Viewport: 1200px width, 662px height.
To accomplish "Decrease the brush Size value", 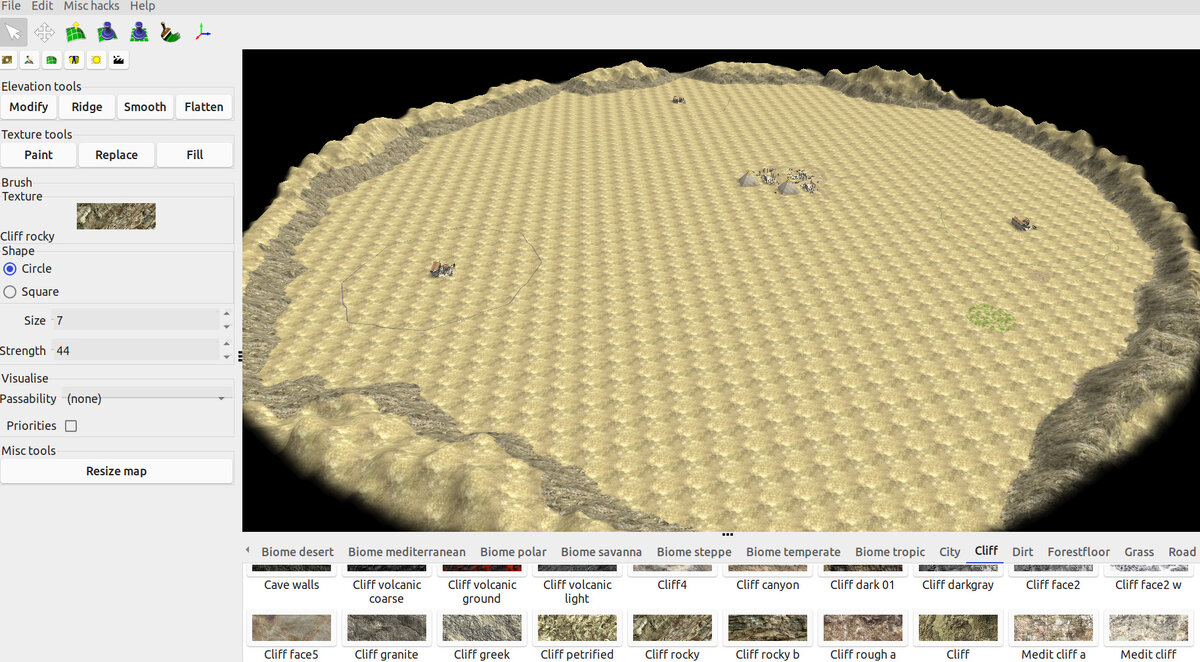I will tap(226, 326).
